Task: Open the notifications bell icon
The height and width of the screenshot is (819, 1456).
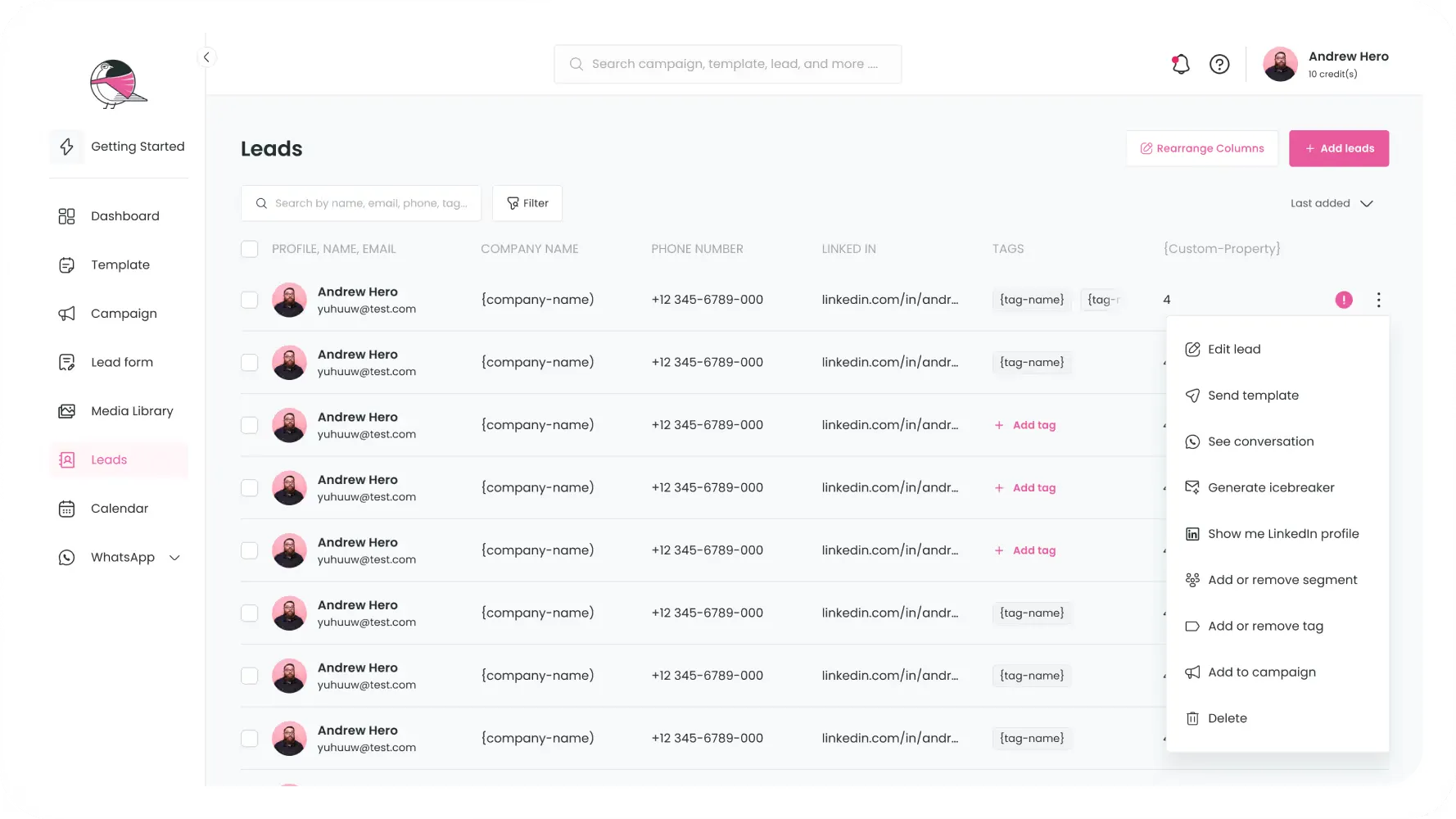Action: point(1180,64)
